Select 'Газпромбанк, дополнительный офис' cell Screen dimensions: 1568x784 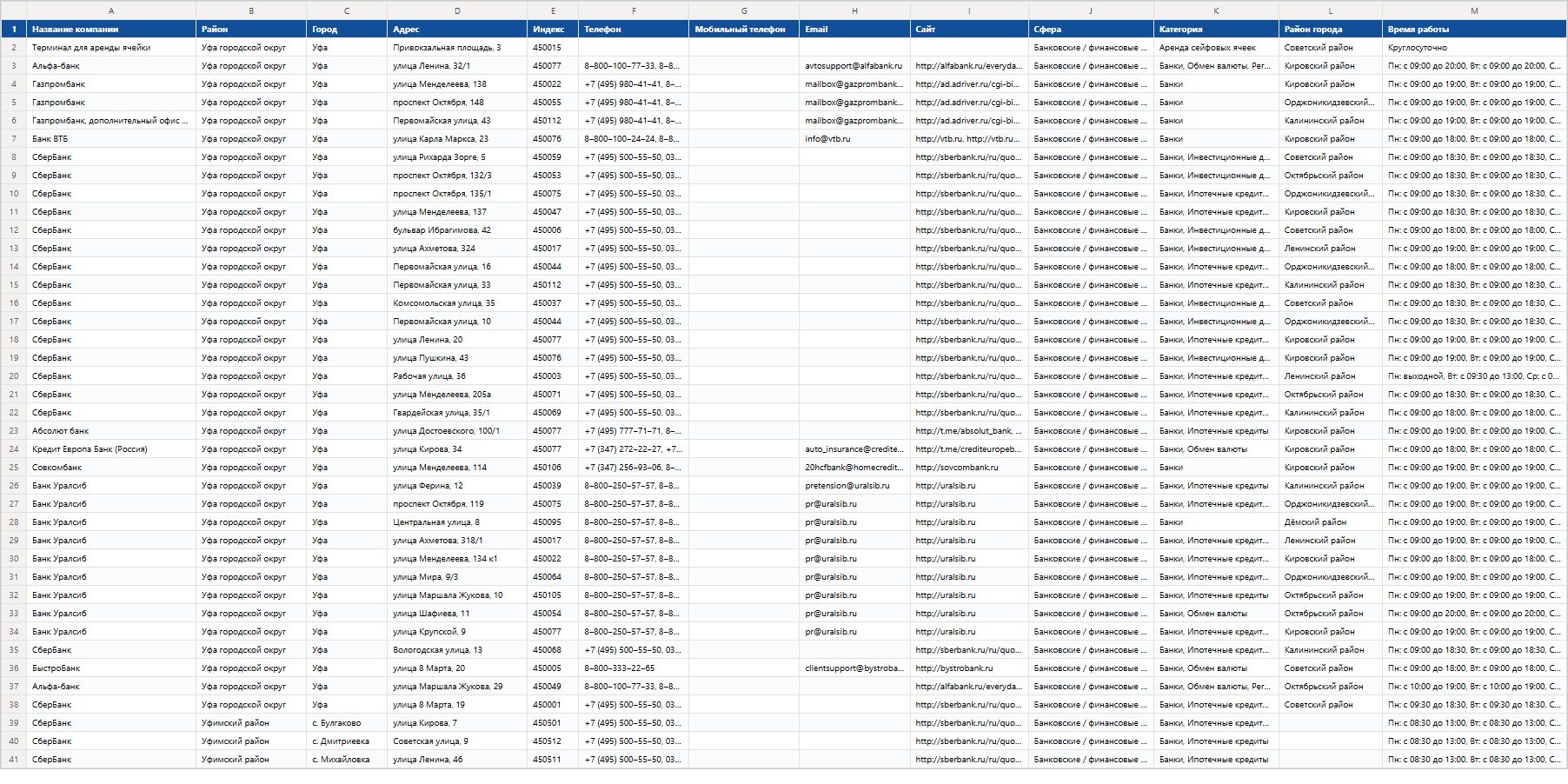click(111, 121)
